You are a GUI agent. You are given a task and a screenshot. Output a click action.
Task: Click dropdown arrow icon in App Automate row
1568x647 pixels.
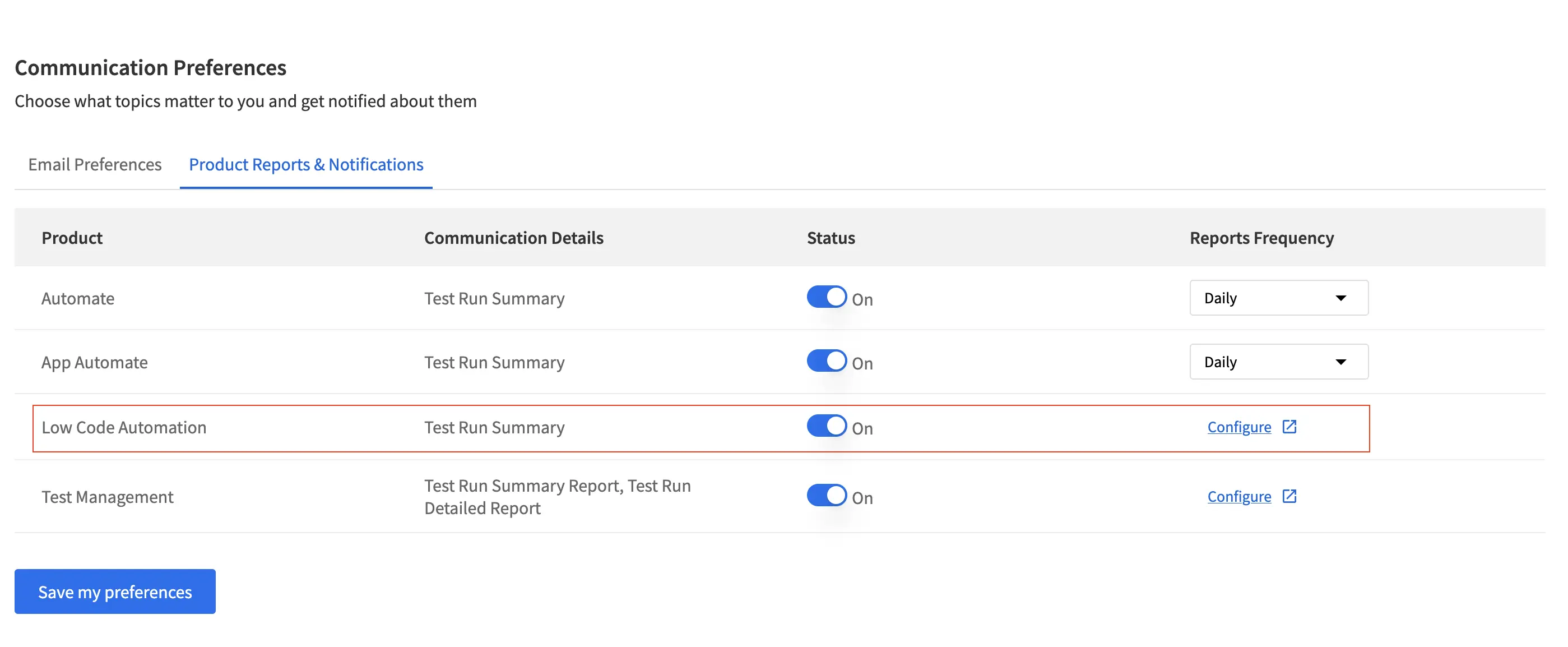click(1340, 362)
